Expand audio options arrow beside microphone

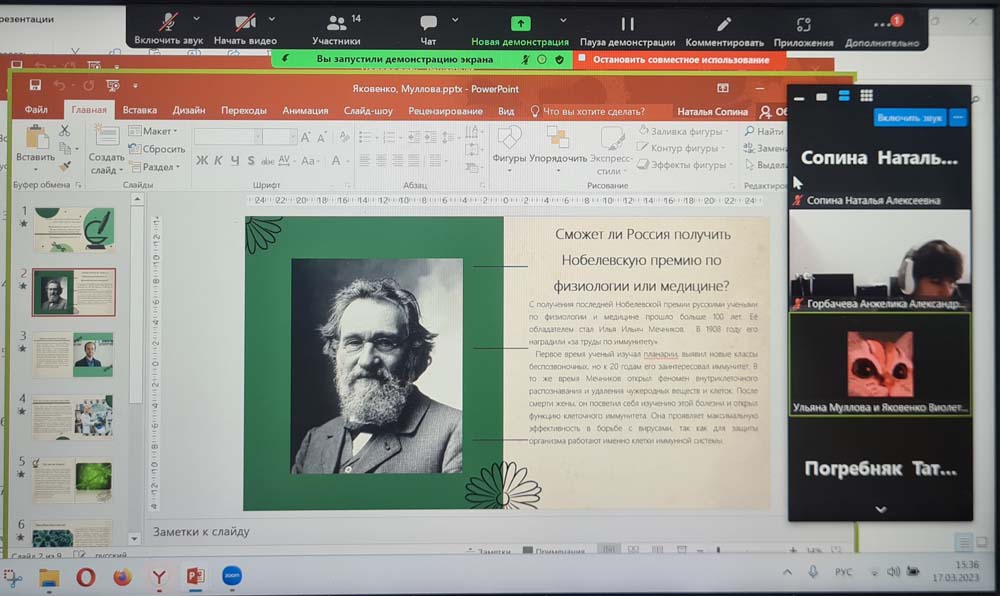point(196,19)
